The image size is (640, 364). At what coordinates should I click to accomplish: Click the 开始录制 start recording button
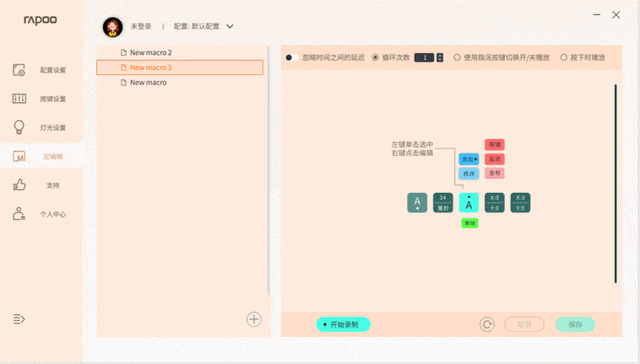[343, 324]
